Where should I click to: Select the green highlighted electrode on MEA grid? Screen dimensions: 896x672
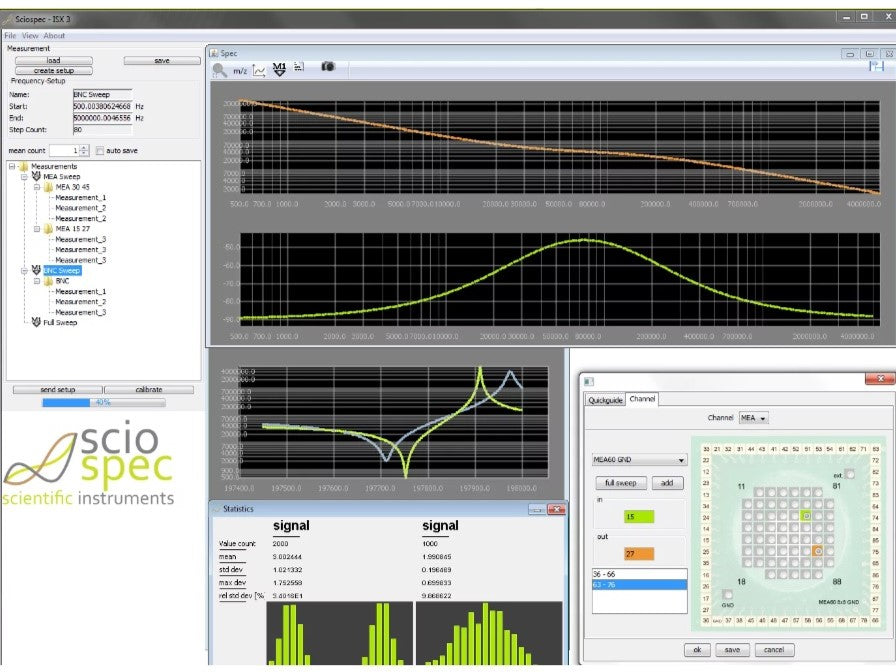tap(806, 516)
